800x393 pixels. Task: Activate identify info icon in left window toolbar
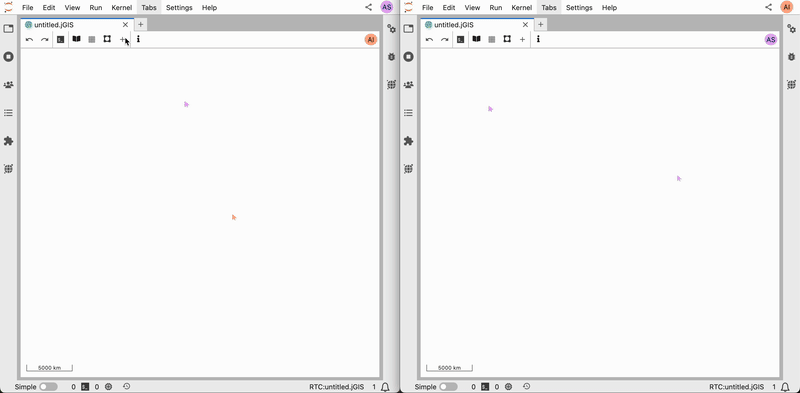pyautogui.click(x=138, y=39)
